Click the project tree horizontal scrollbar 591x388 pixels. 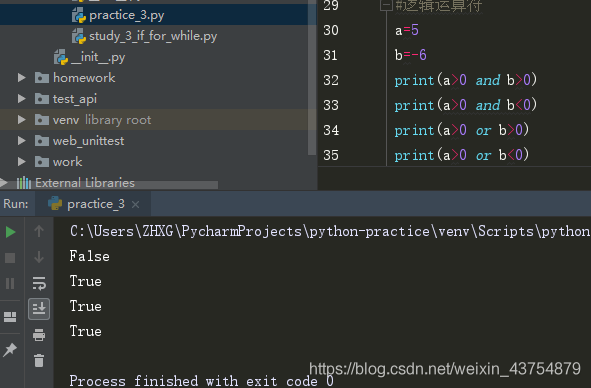(117, 185)
